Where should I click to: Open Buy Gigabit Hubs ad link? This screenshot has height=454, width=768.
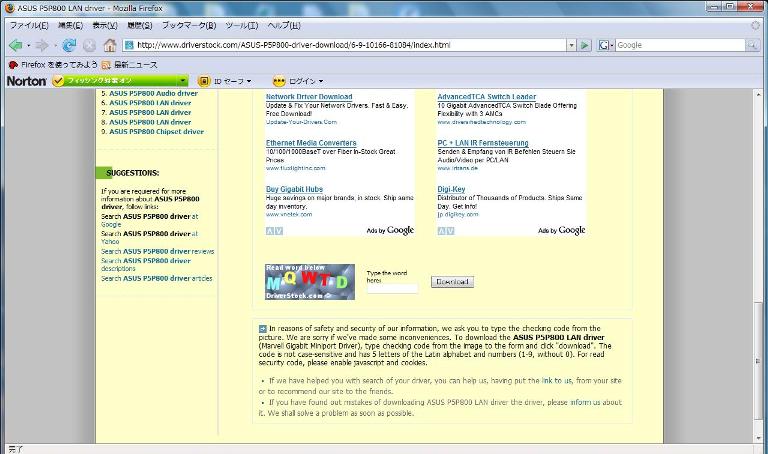(x=294, y=189)
